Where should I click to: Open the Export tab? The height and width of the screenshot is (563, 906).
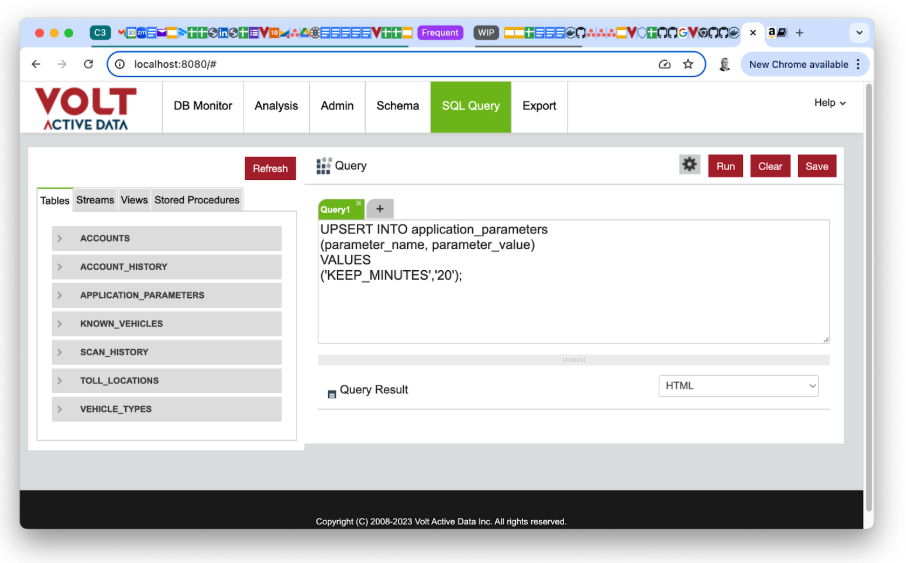539,106
